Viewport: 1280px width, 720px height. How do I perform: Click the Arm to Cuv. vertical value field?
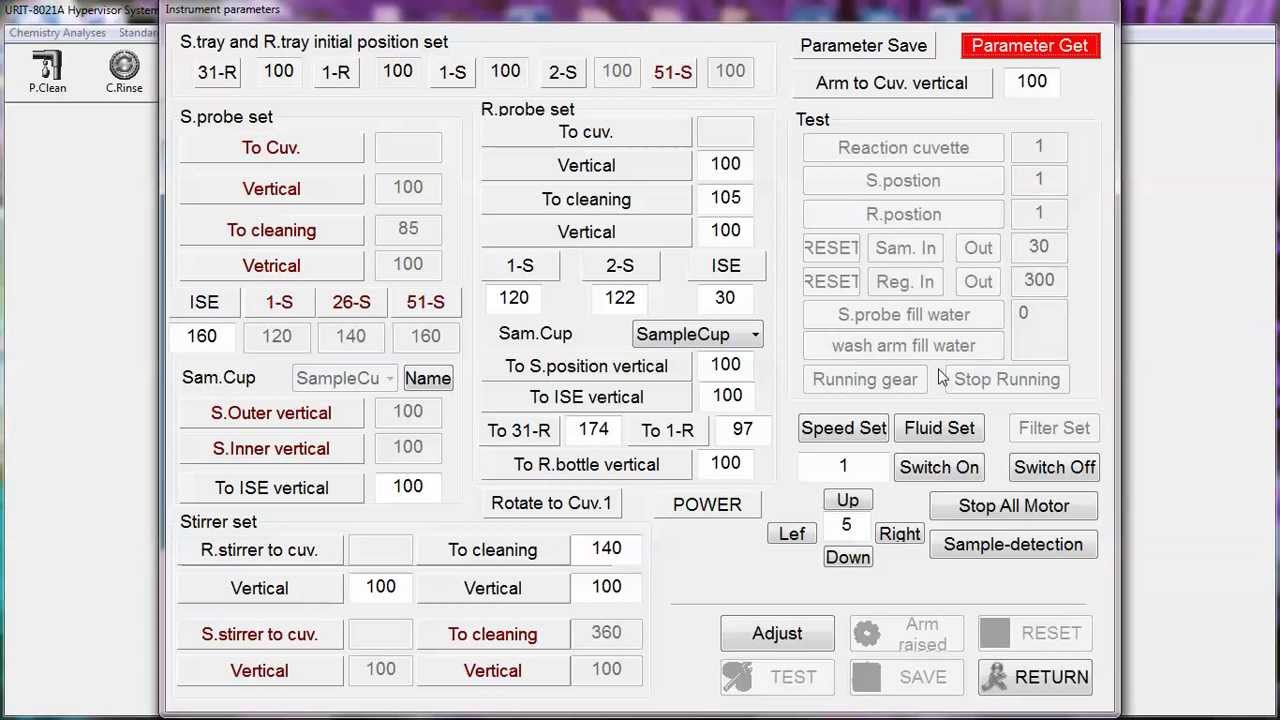pos(1032,82)
